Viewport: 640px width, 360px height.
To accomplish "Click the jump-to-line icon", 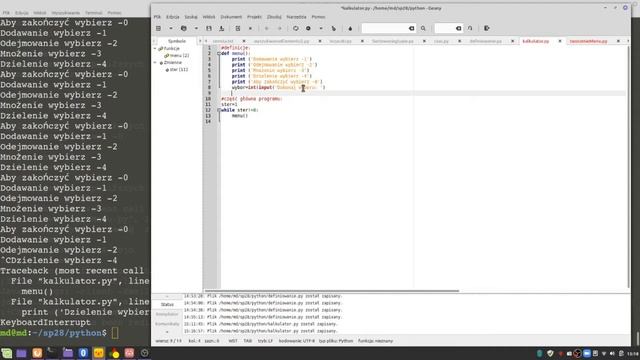I will pos(470,29).
